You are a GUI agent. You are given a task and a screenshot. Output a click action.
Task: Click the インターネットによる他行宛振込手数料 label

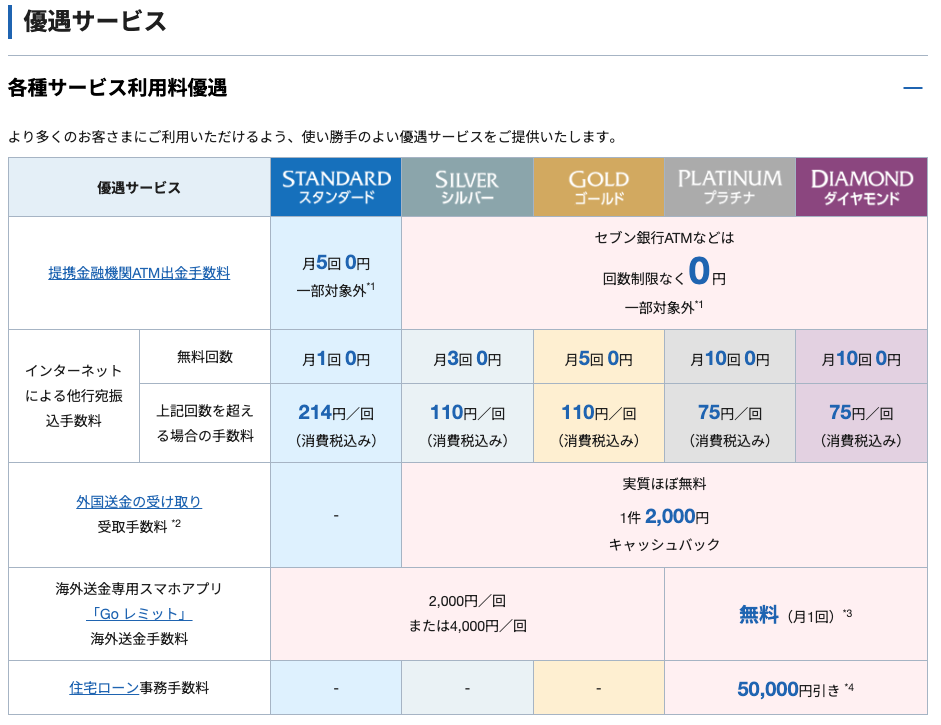click(x=74, y=396)
